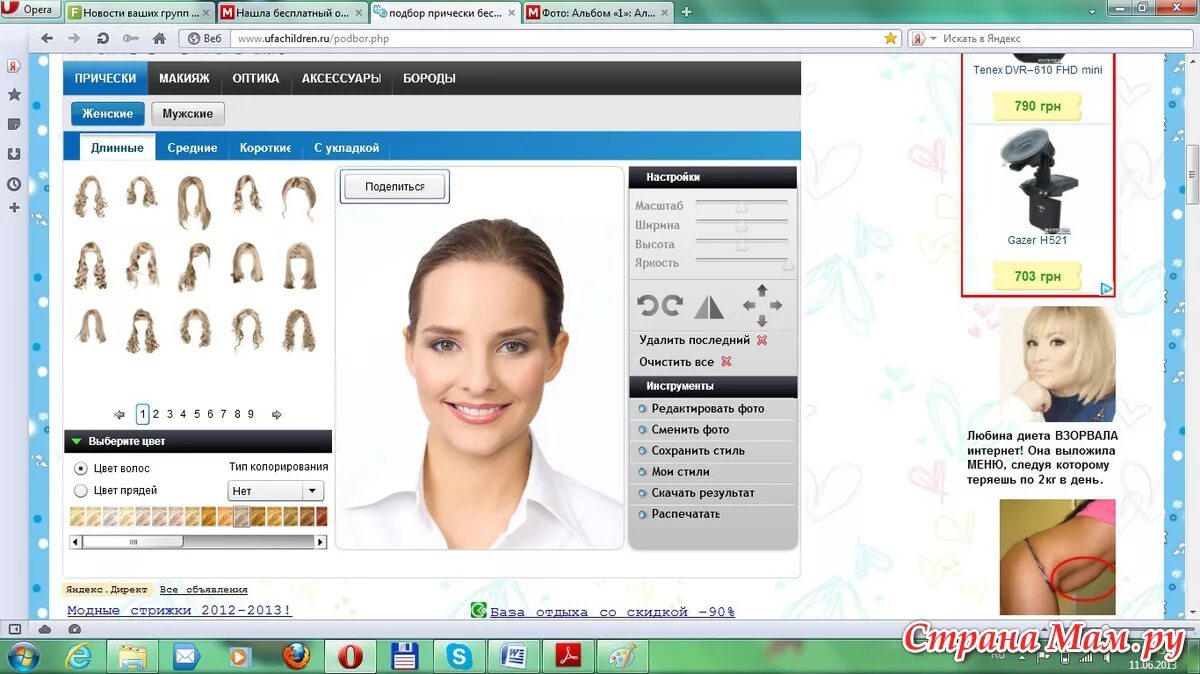Open the 'Макияж' category tab

pyautogui.click(x=184, y=78)
